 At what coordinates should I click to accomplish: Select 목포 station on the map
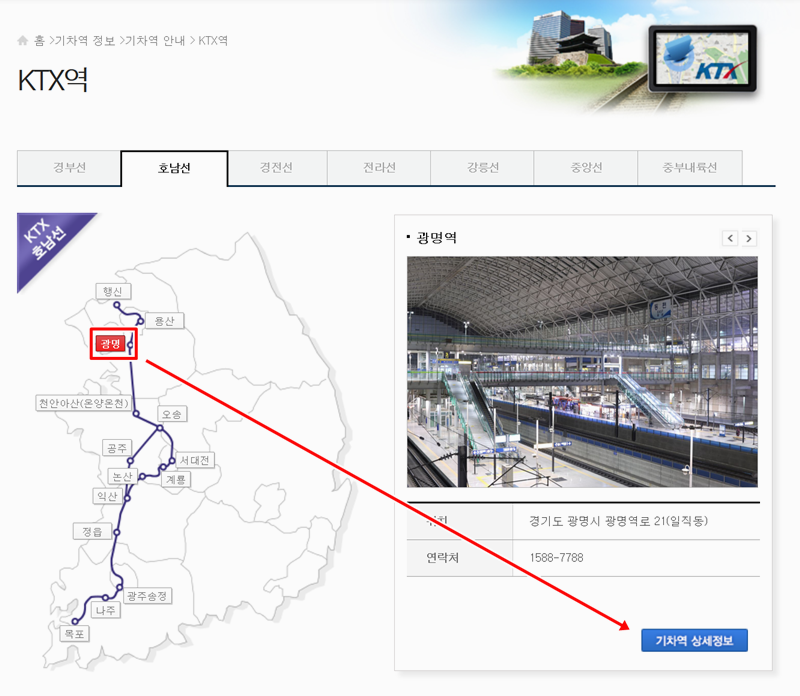tap(74, 634)
